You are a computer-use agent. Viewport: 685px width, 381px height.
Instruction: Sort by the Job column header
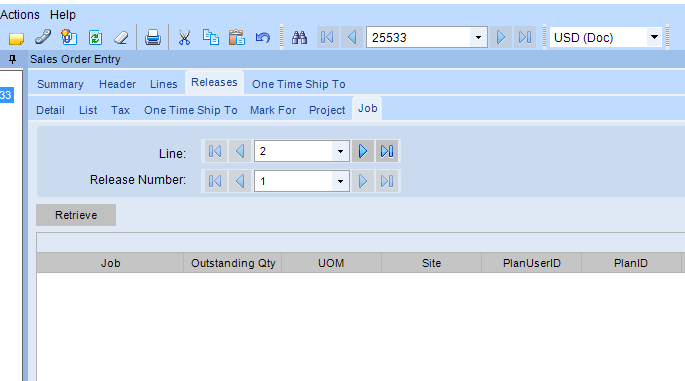(x=110, y=263)
